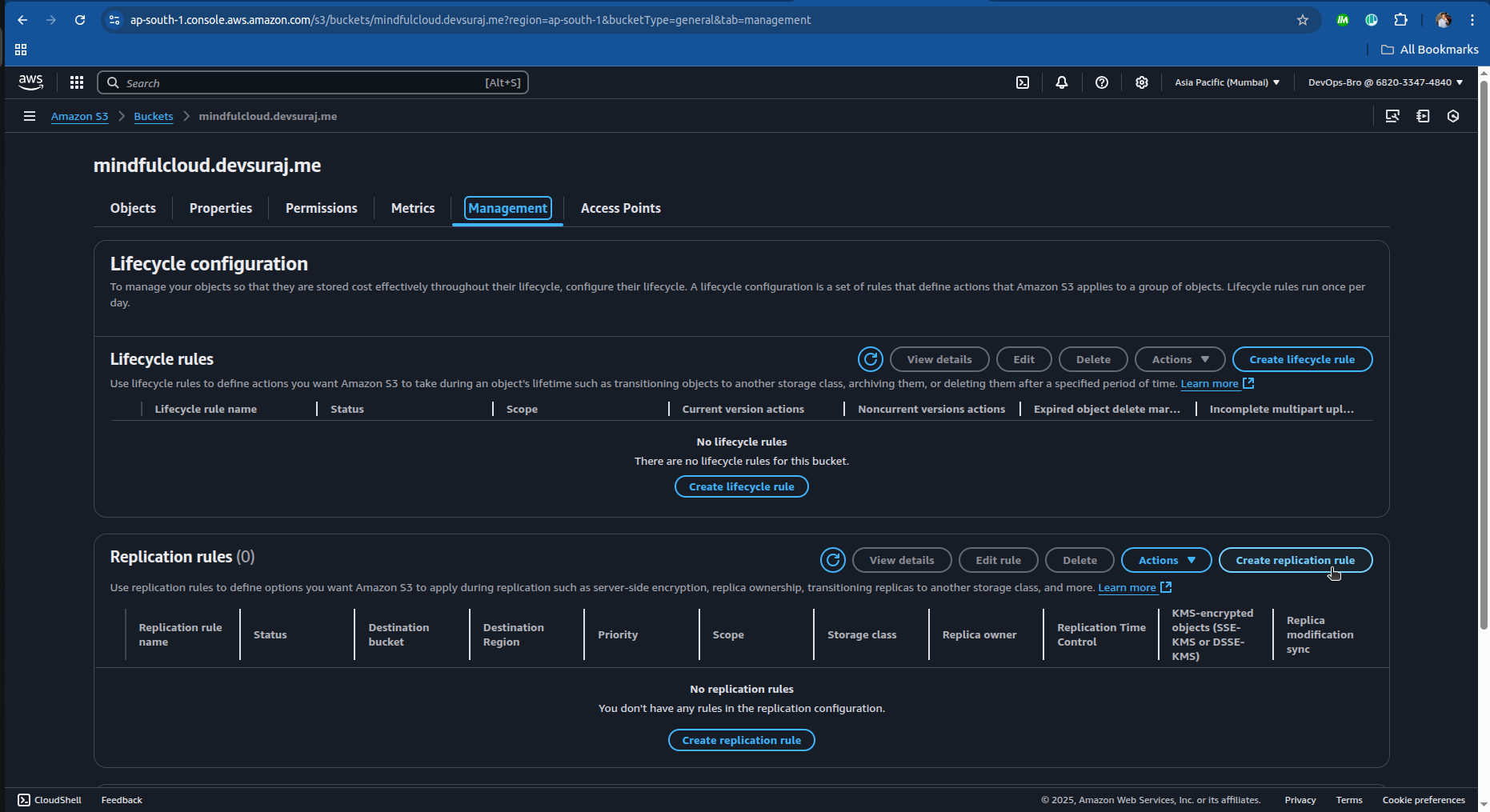This screenshot has height=812, width=1490.
Task: Click the lifecycle View details button
Action: (939, 359)
